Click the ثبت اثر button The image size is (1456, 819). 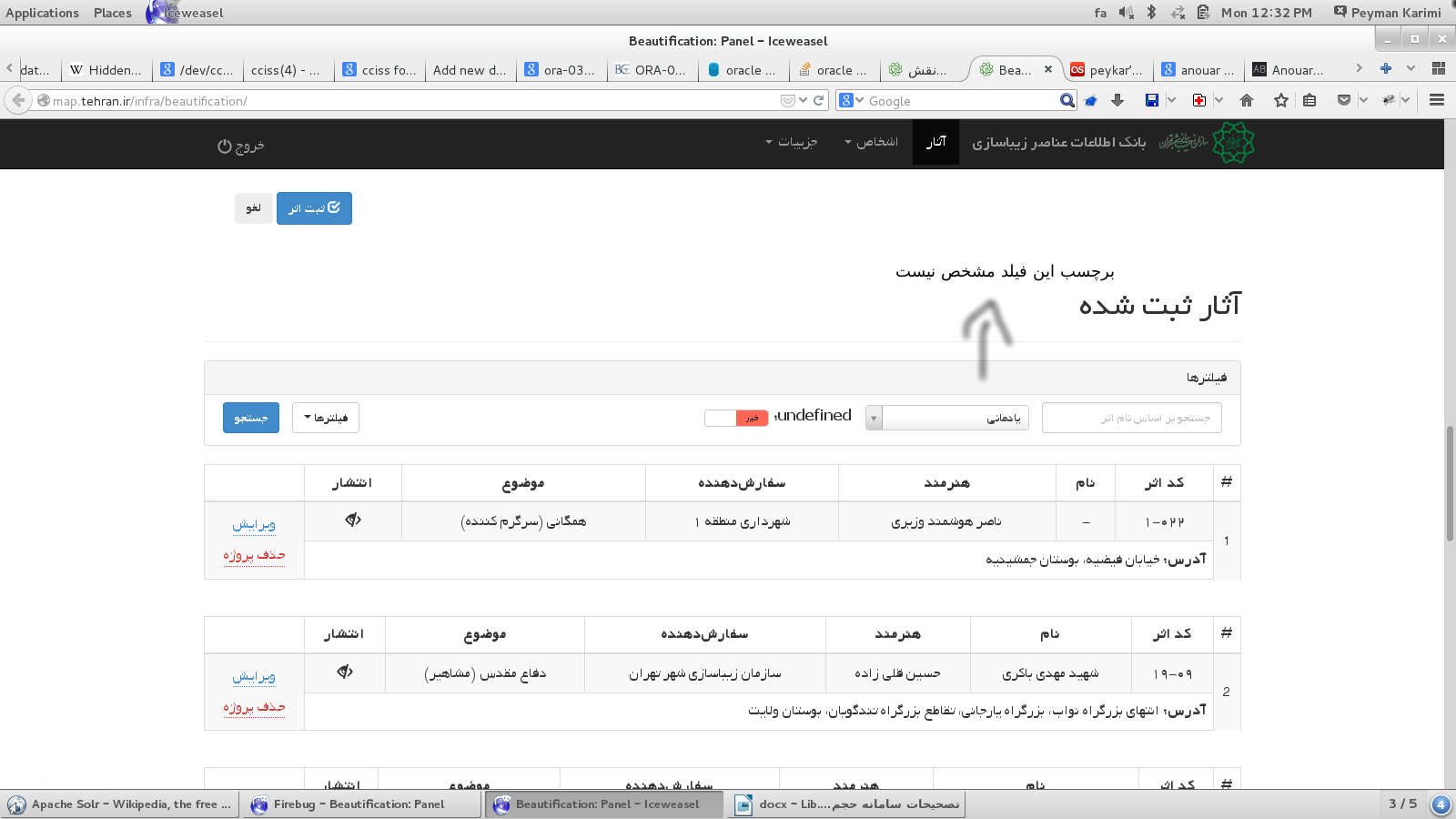[314, 208]
